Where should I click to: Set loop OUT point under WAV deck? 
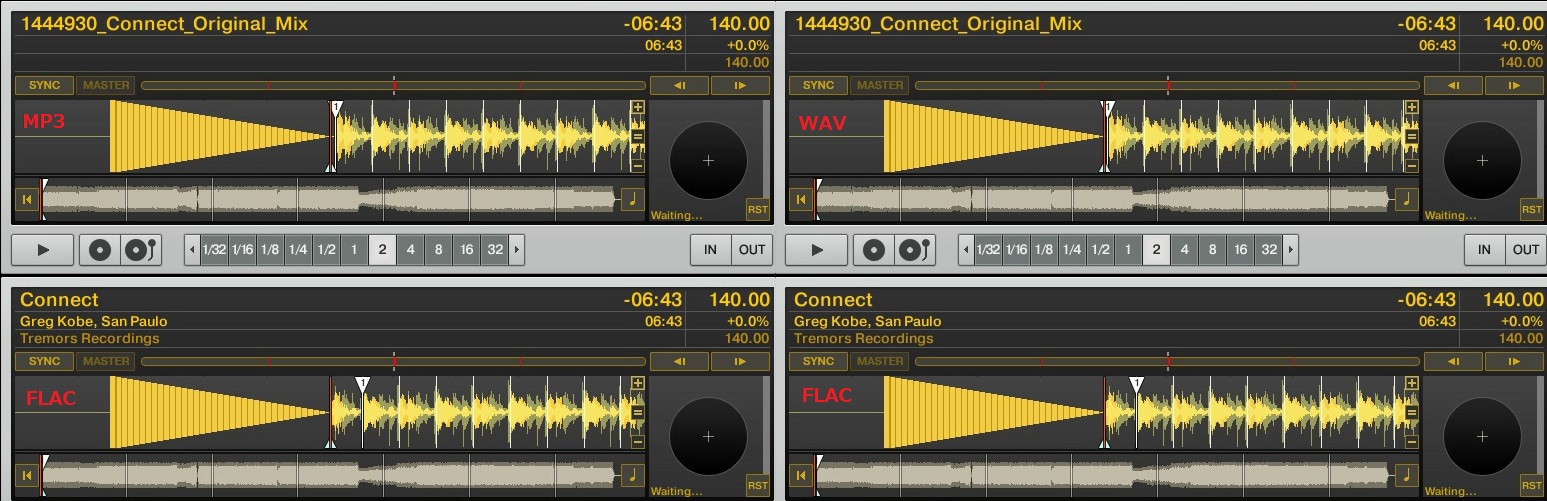[x=1526, y=249]
